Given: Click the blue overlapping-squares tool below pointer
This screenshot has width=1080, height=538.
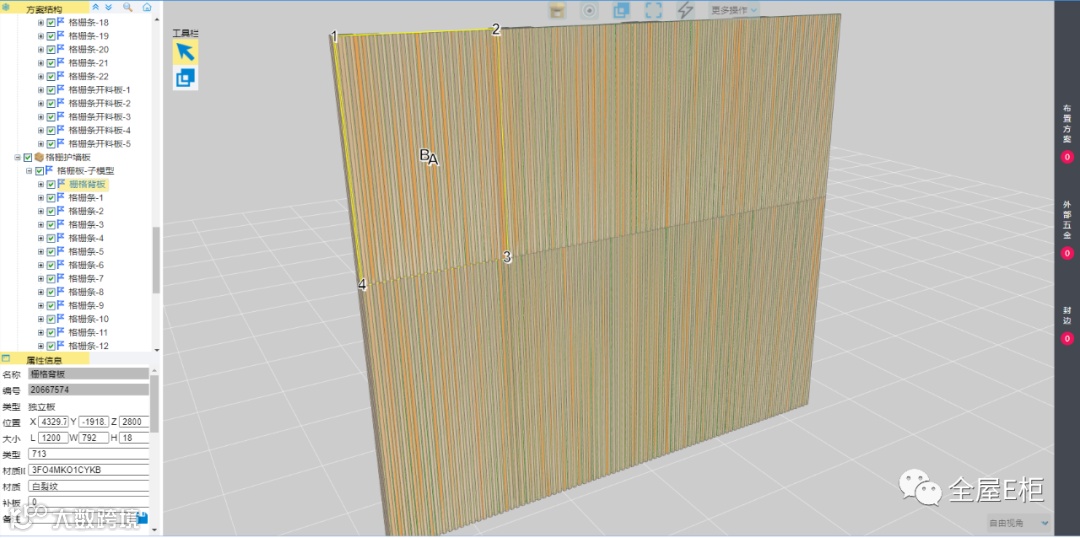Looking at the screenshot, I should point(185,78).
